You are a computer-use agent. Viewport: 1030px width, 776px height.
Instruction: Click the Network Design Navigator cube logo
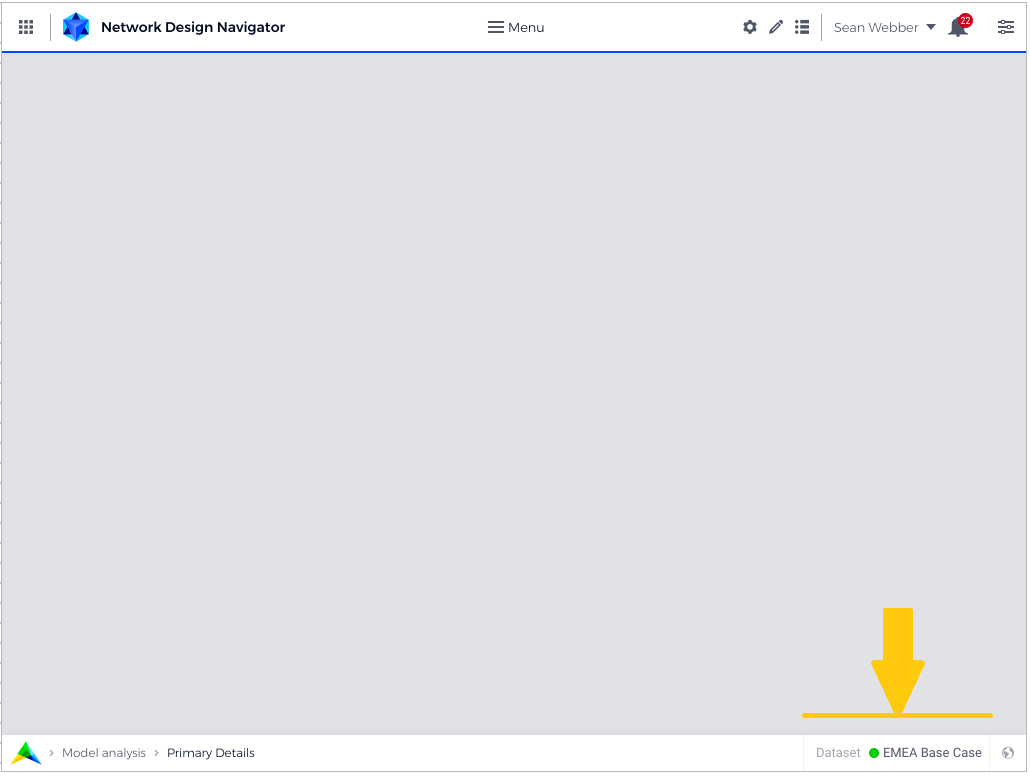click(76, 26)
